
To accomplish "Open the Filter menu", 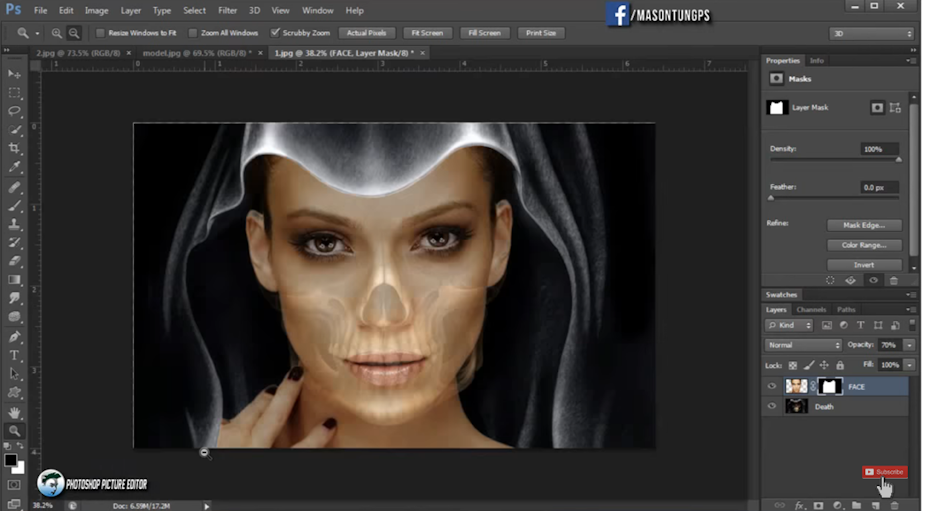I will pyautogui.click(x=227, y=10).
